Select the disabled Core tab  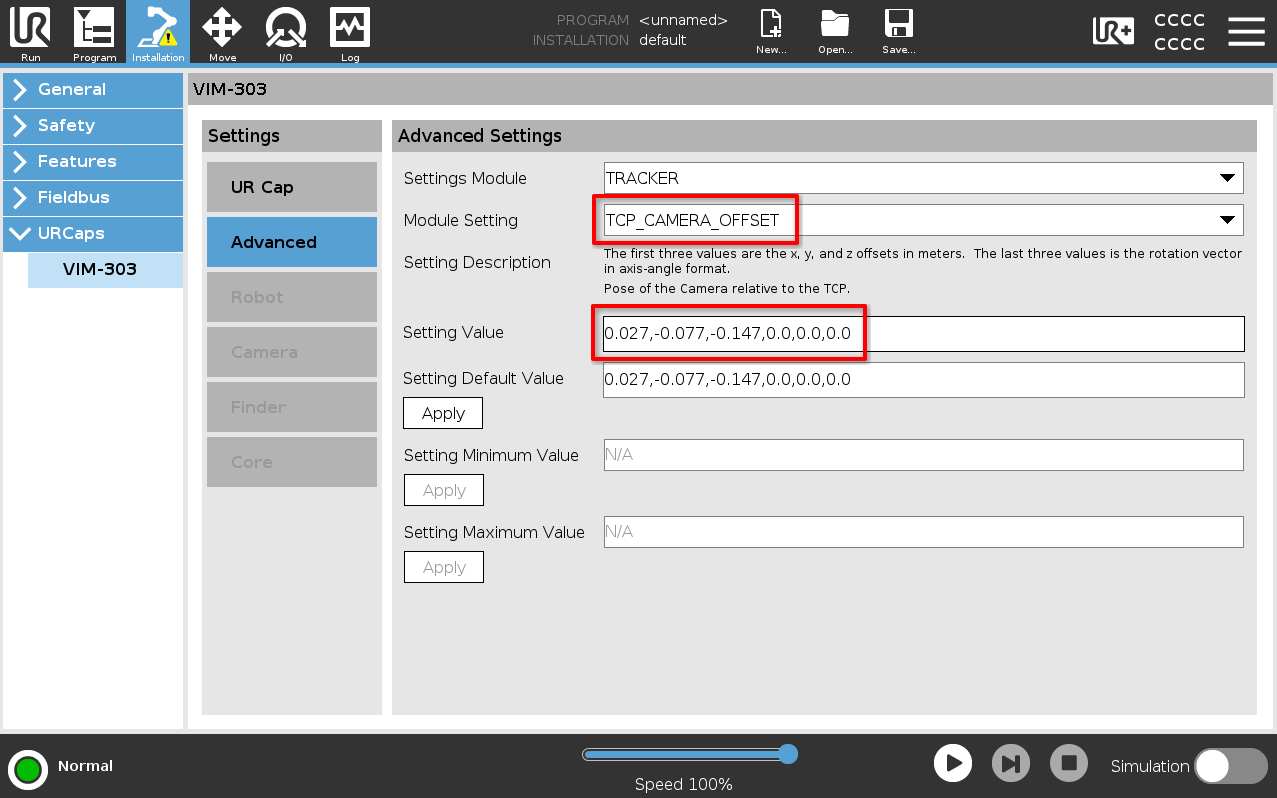(x=292, y=462)
